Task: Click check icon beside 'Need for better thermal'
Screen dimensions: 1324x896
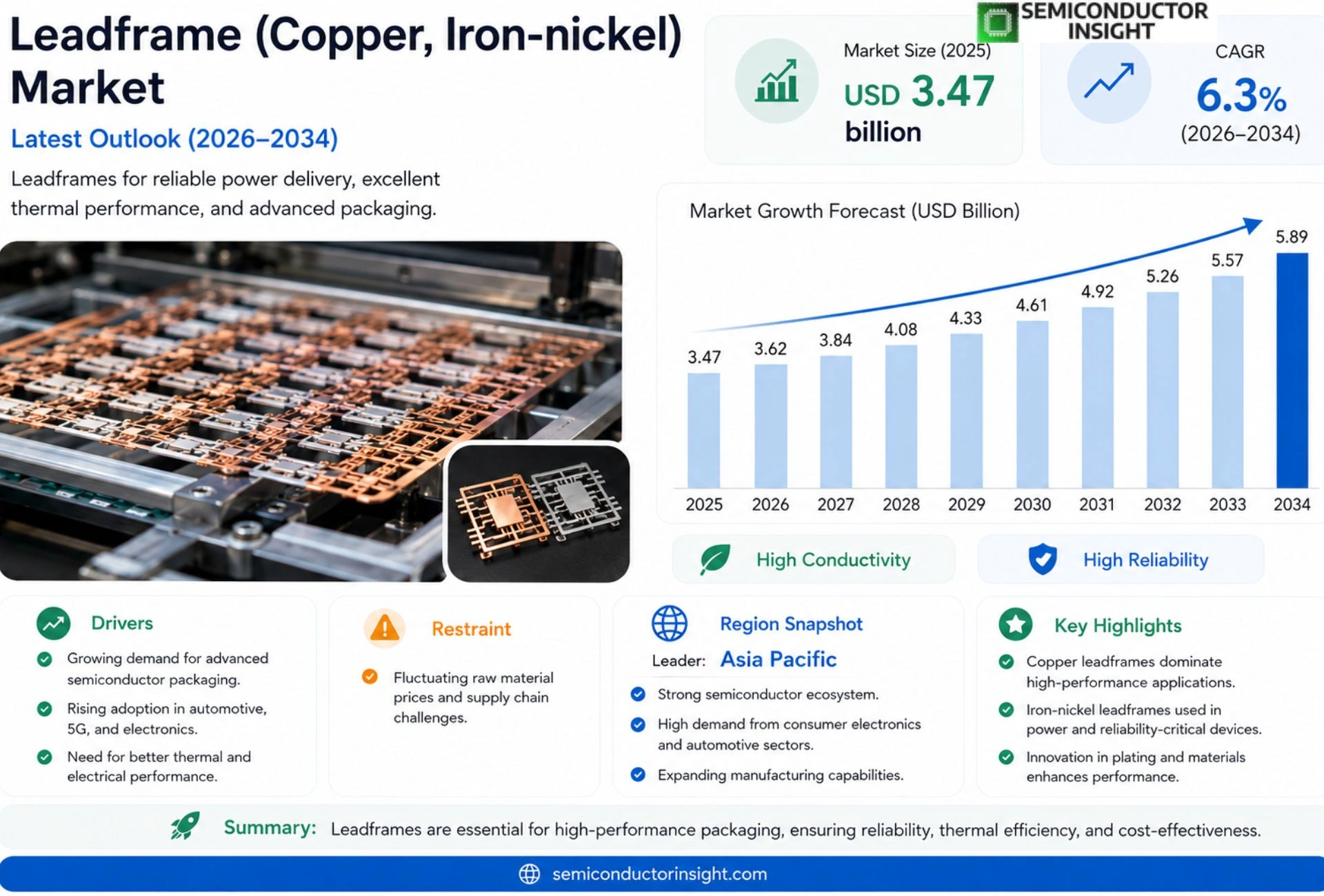Action: coord(45,757)
